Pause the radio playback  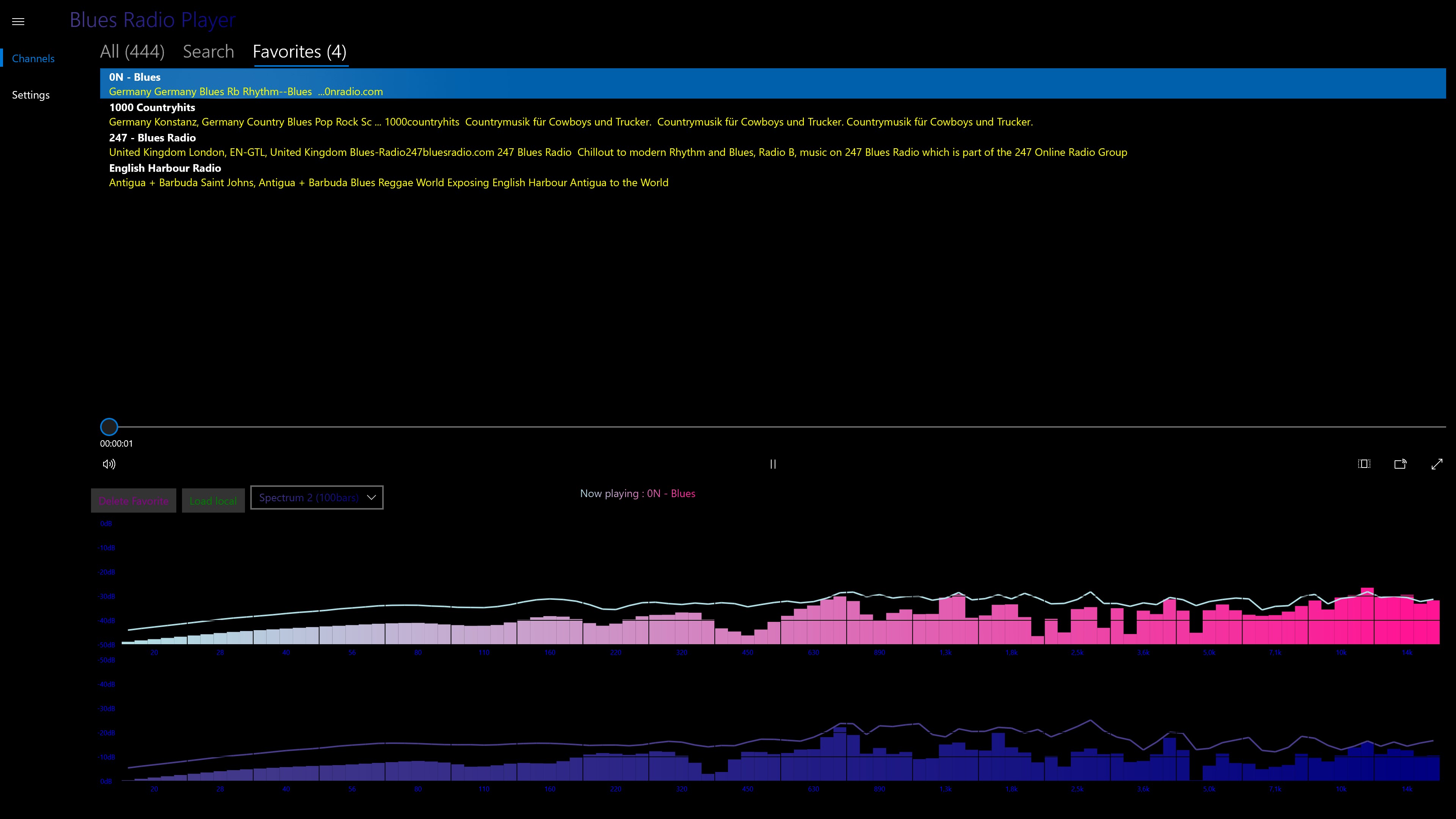tap(773, 464)
